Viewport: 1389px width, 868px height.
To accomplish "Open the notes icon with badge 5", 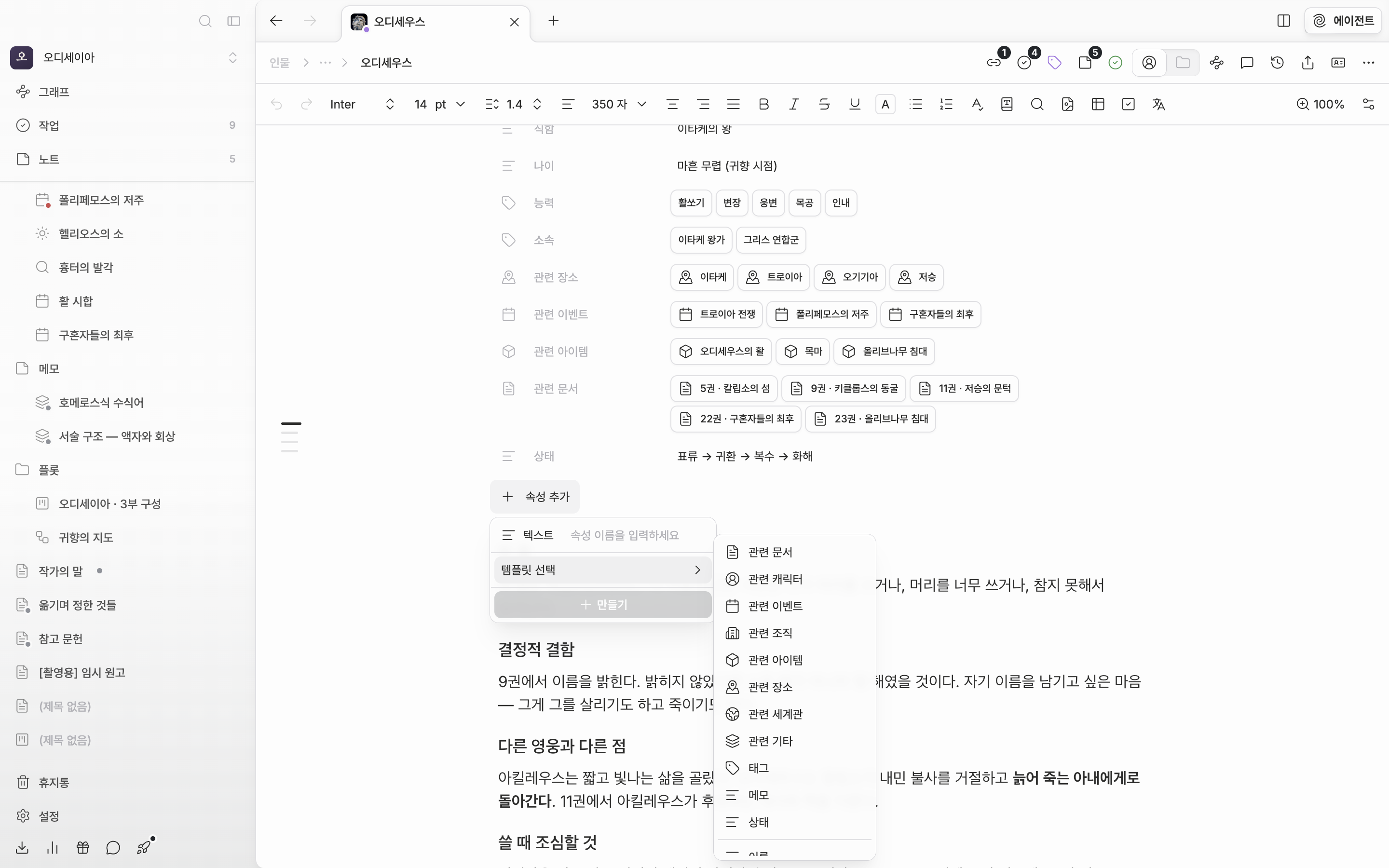I will coord(1085,63).
